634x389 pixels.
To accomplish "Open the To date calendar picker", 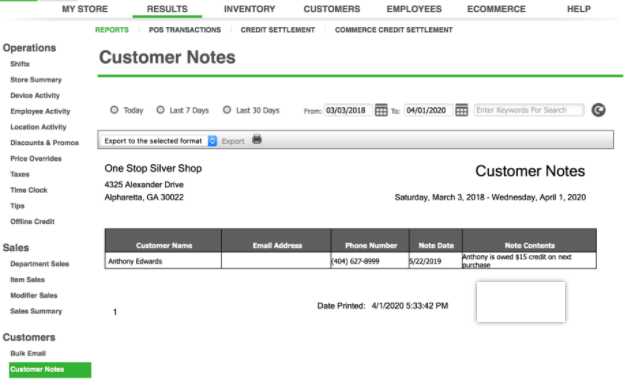I will [461, 110].
